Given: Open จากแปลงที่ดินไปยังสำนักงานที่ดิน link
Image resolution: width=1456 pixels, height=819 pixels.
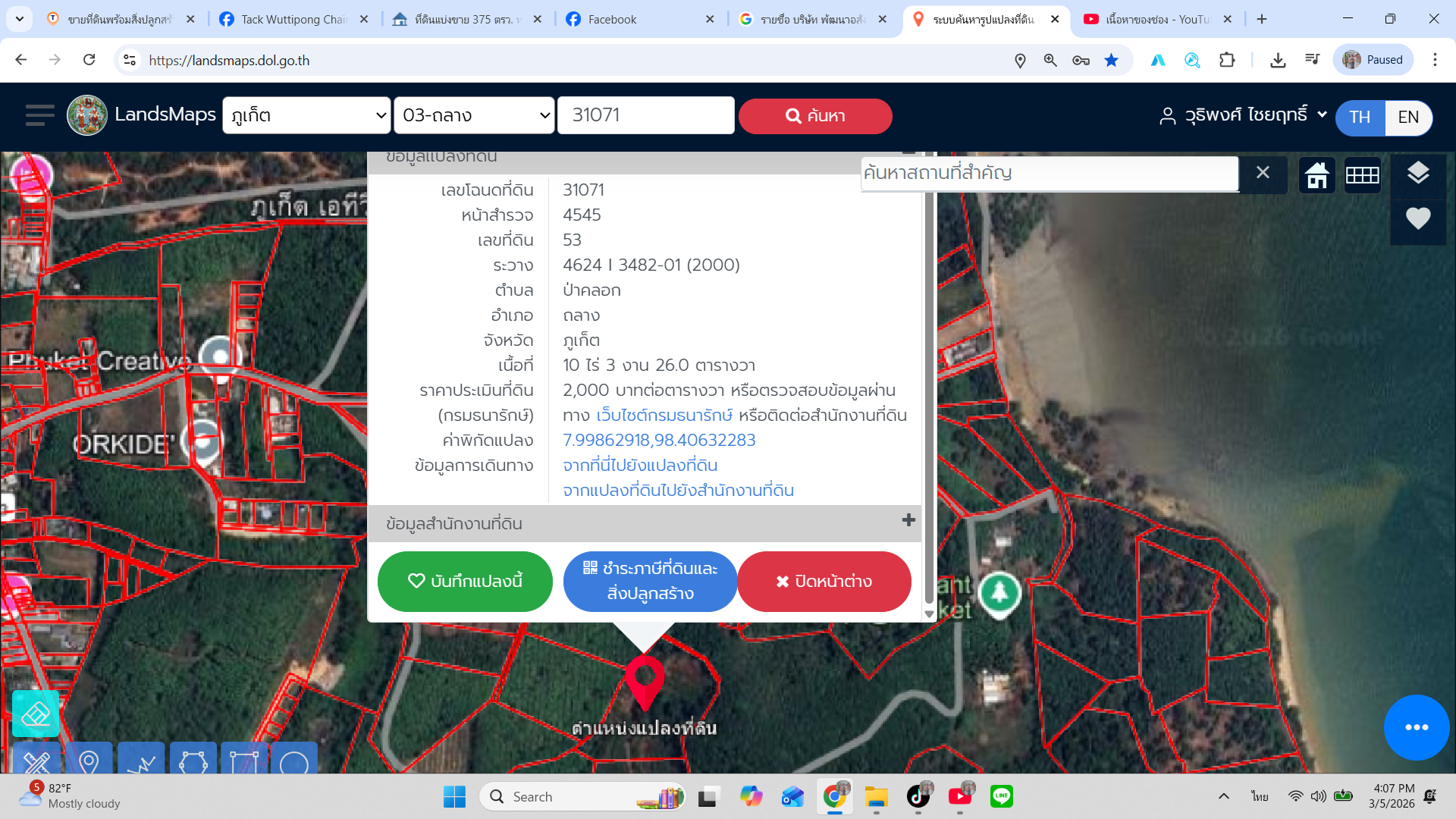Looking at the screenshot, I should pyautogui.click(x=678, y=491).
